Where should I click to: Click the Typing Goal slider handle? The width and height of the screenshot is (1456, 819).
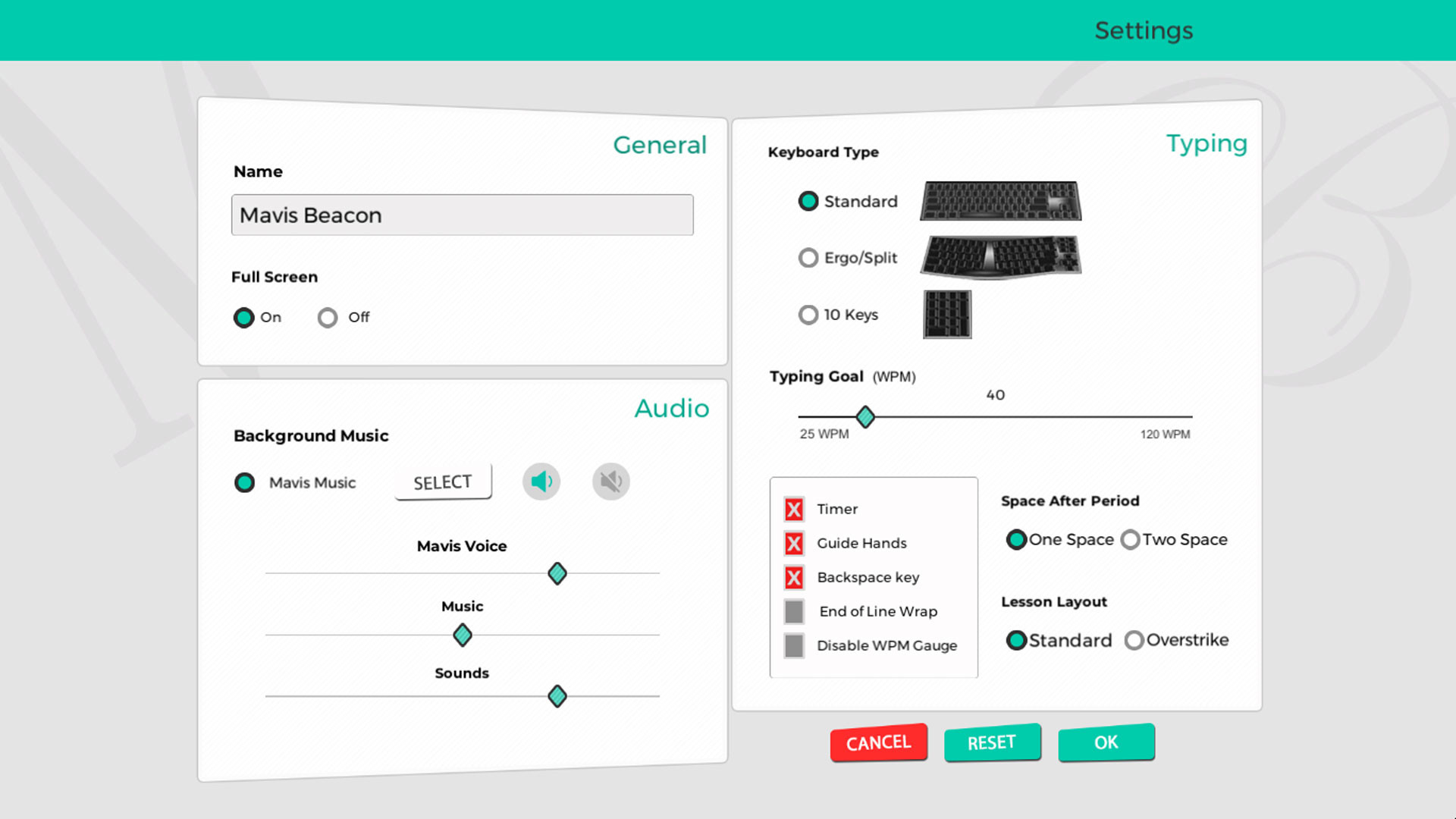(864, 417)
